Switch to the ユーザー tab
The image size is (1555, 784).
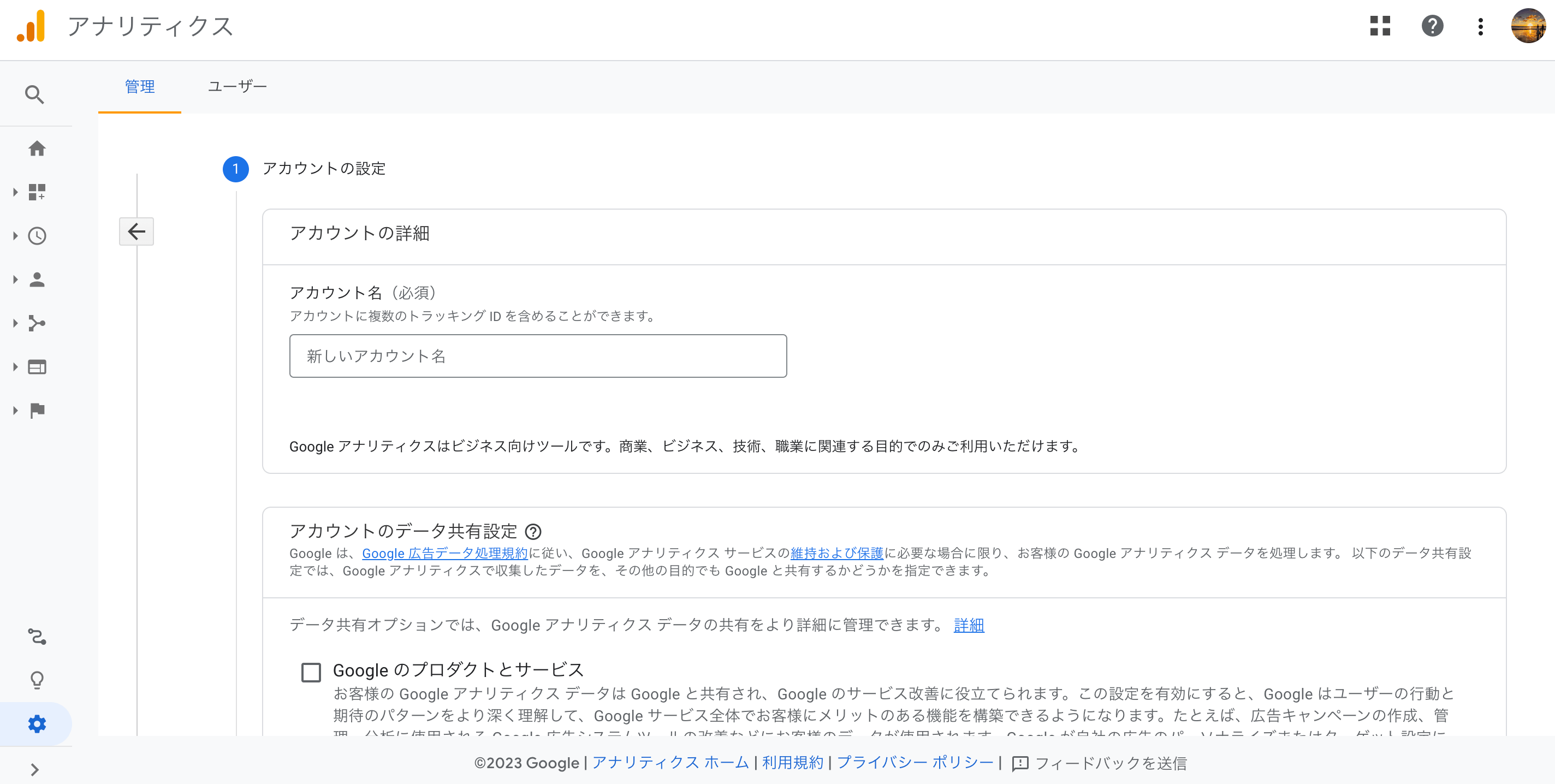tap(237, 87)
